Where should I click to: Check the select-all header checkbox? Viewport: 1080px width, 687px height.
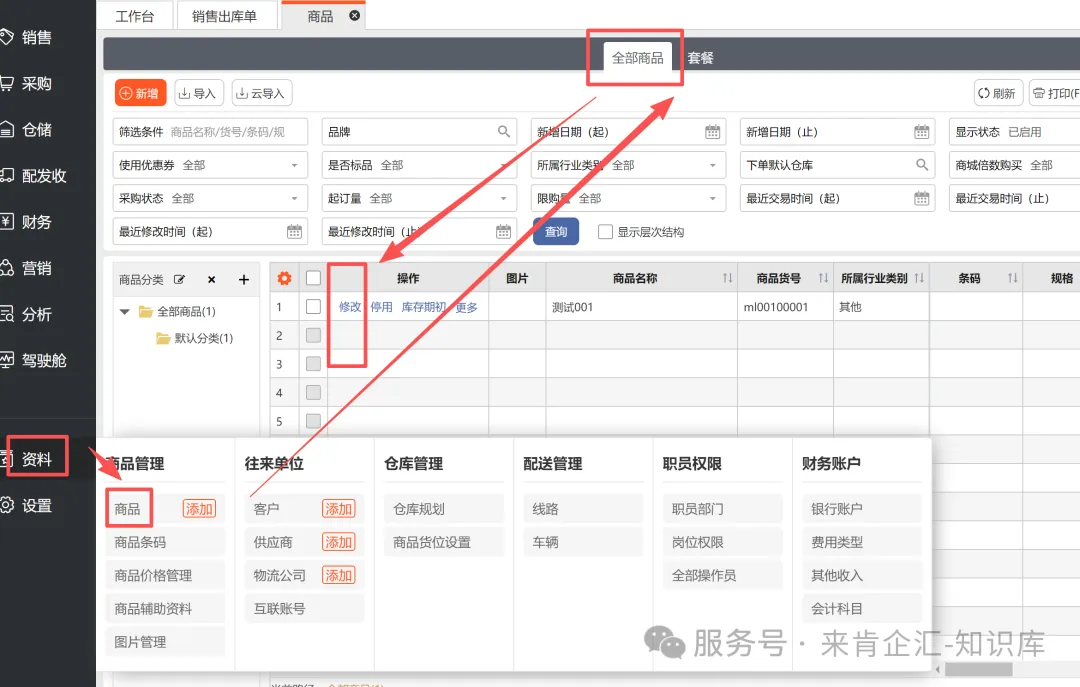313,278
